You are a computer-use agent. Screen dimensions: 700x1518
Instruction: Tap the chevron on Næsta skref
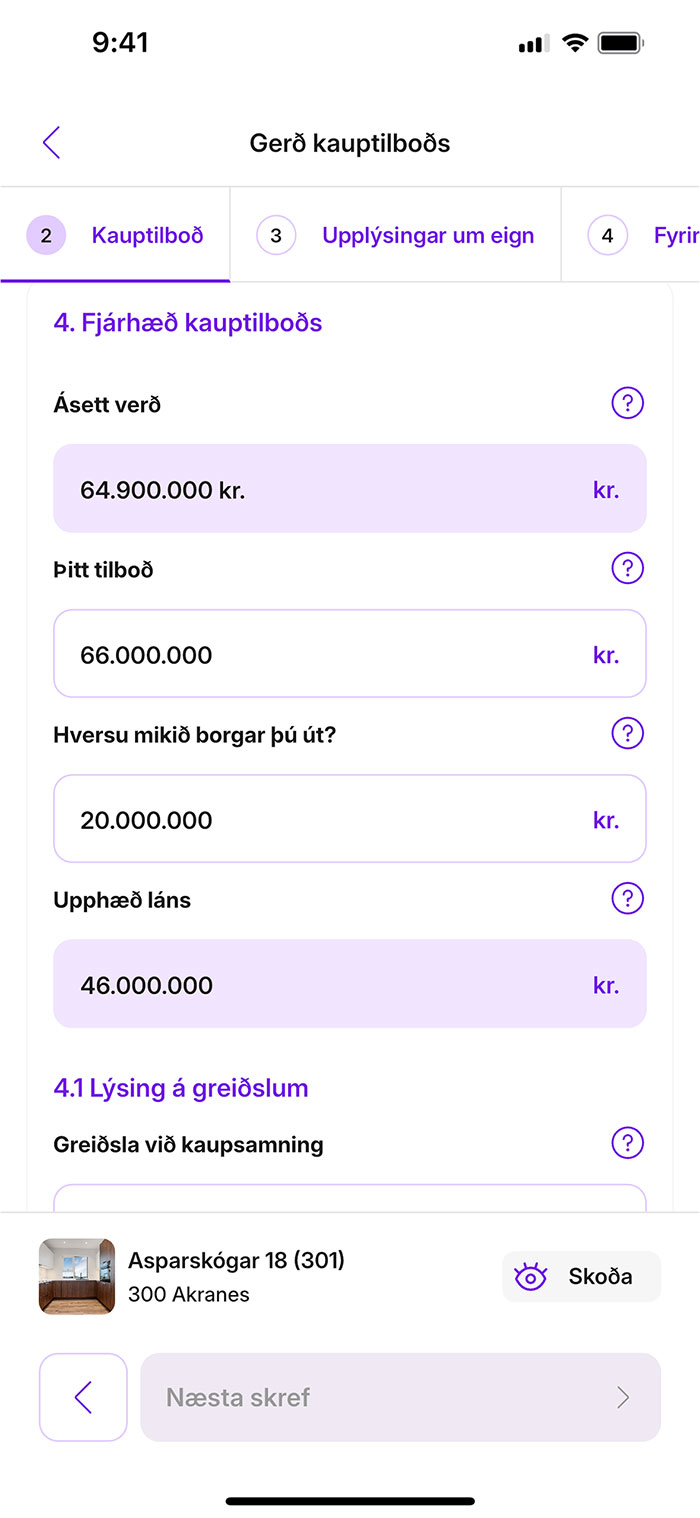[x=622, y=1397]
